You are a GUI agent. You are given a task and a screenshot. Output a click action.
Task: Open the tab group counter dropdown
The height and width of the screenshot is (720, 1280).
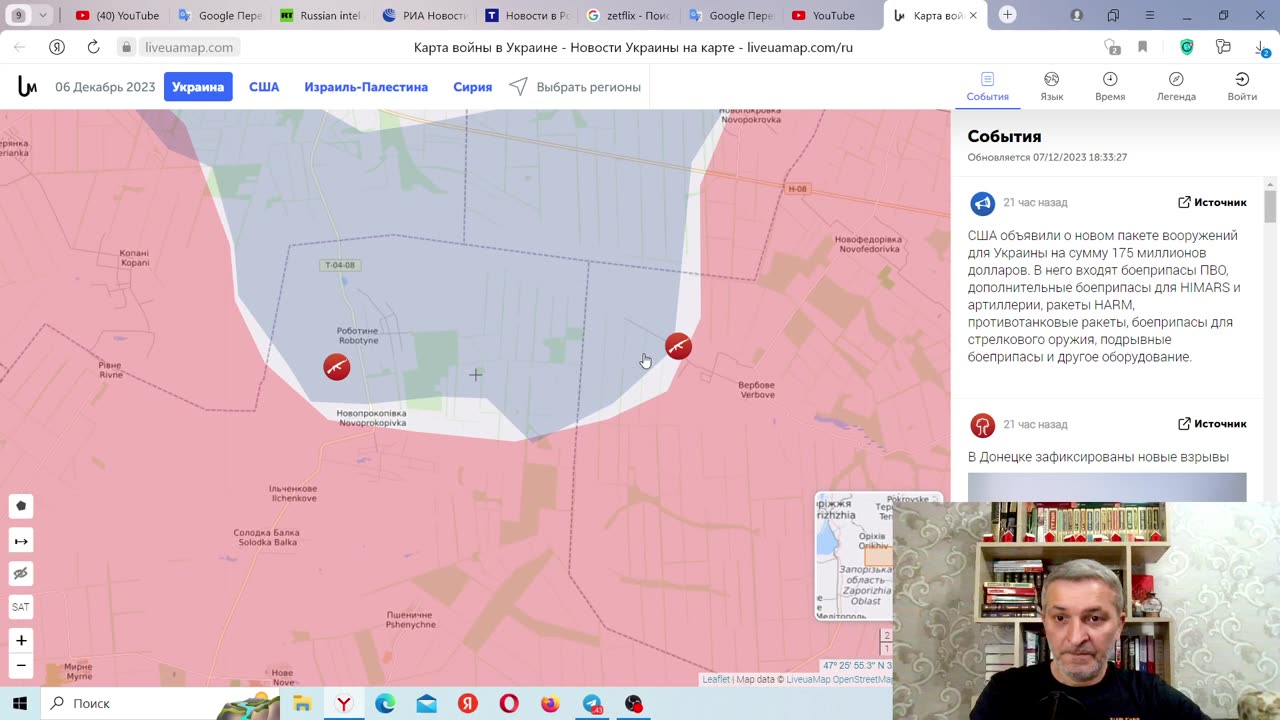pyautogui.click(x=29, y=15)
